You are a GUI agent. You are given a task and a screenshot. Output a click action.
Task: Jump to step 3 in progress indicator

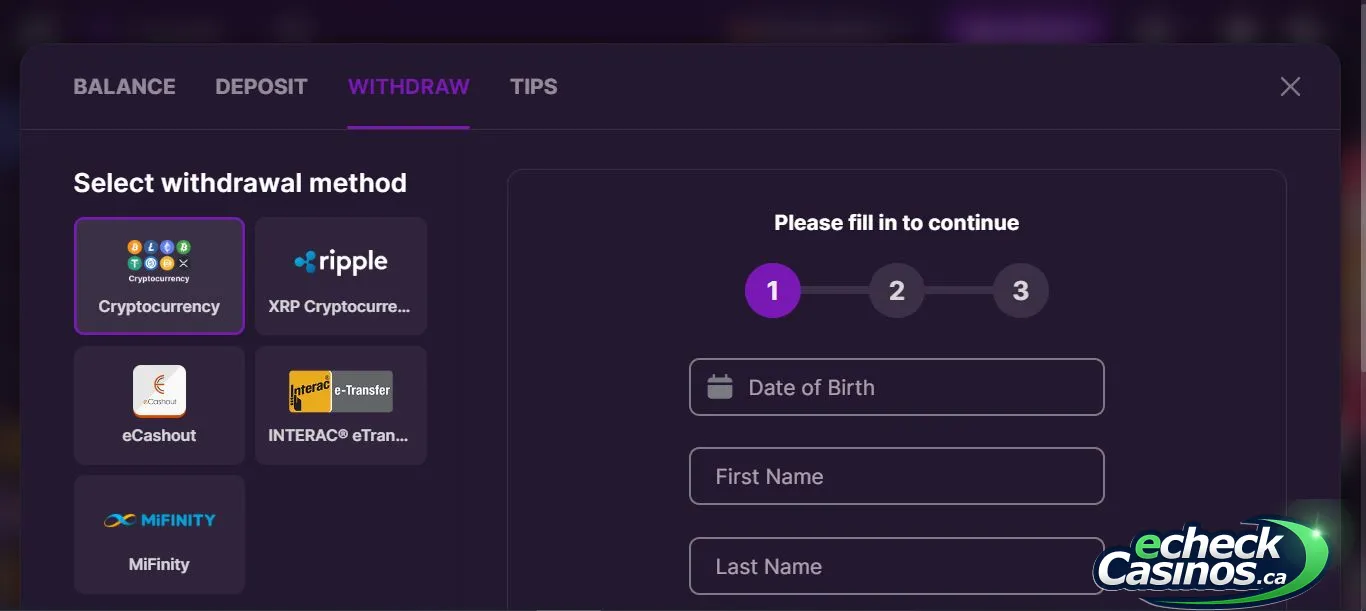(1020, 290)
